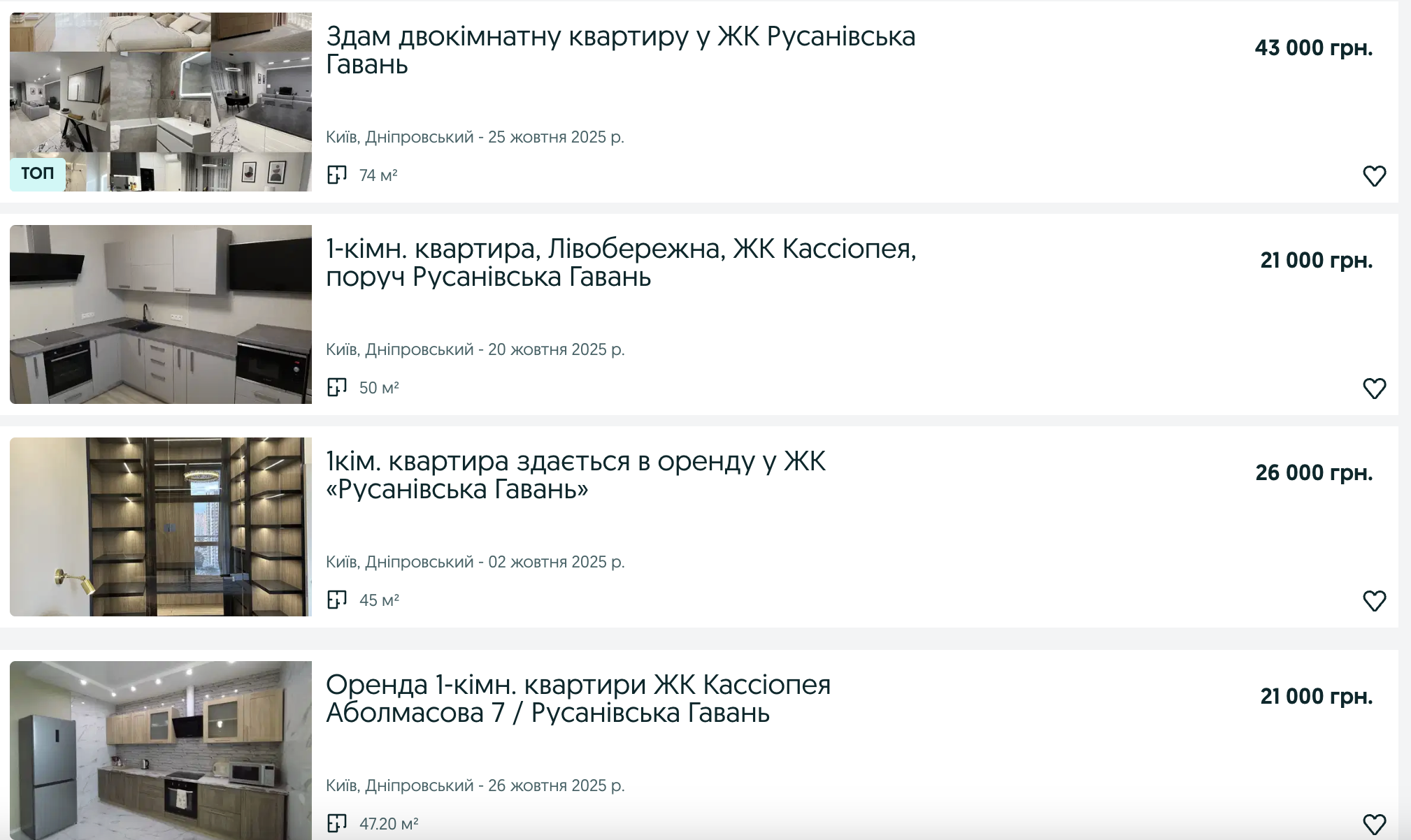Screen dimensions: 1411x840
Task: Favorite the 43 000 грн. listing via heart icon
Action: click(x=1374, y=175)
